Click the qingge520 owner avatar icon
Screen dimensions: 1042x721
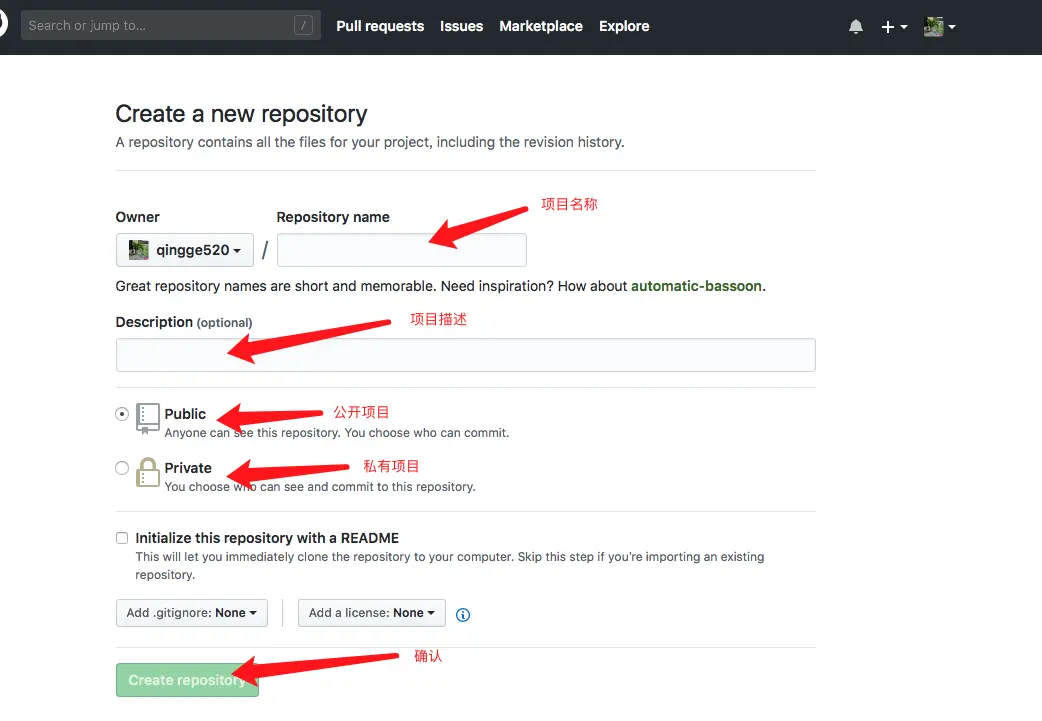click(139, 250)
